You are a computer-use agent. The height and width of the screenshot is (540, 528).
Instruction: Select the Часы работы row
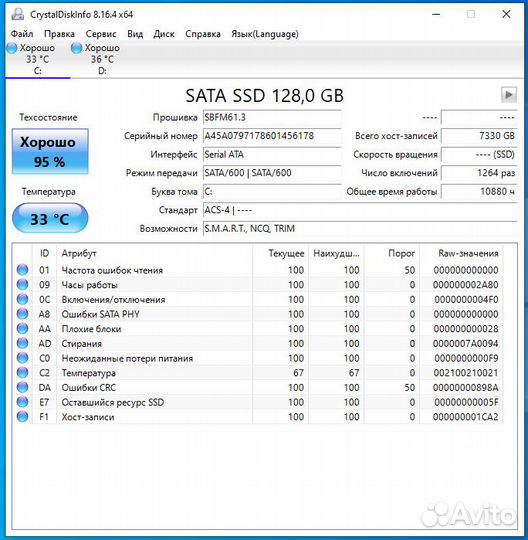258,285
